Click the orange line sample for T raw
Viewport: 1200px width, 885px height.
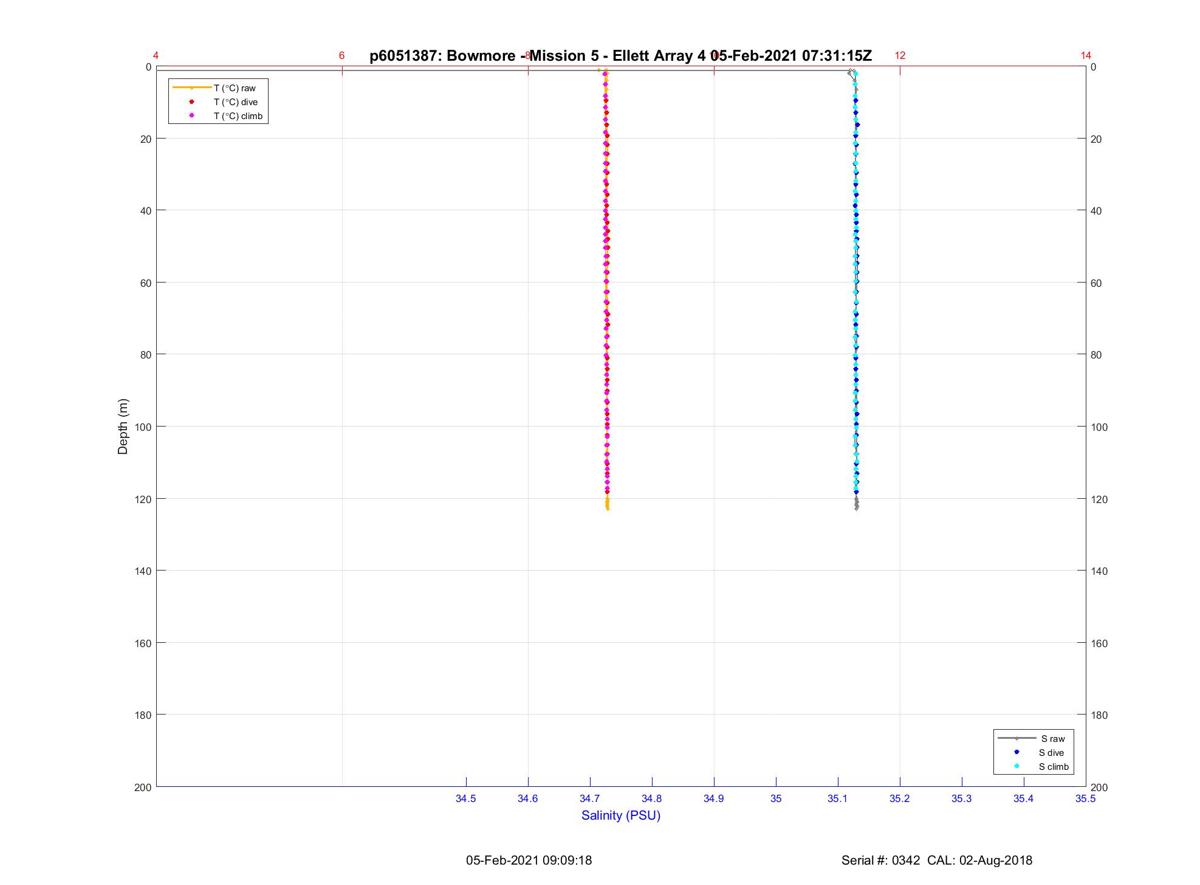tap(191, 88)
